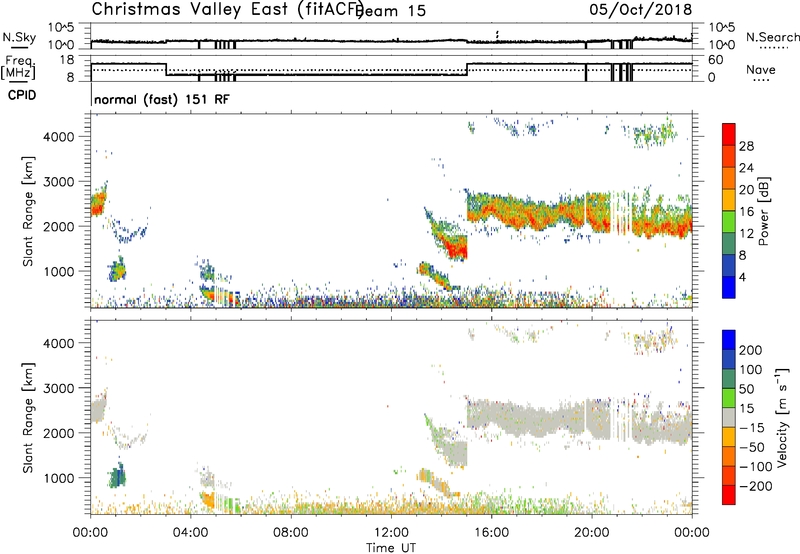Screen dimensions: 800x554
Task: Click the '20:00' time tick label
Action: [x=591, y=533]
